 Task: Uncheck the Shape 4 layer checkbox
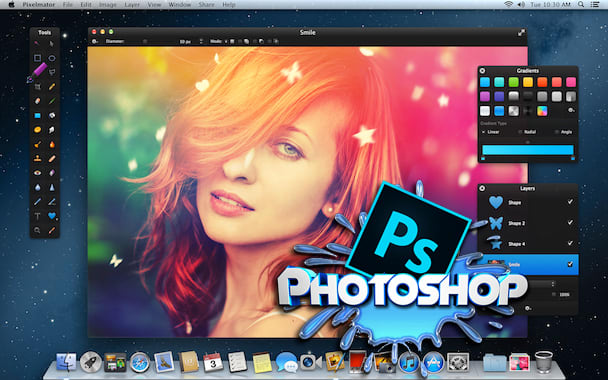point(570,243)
